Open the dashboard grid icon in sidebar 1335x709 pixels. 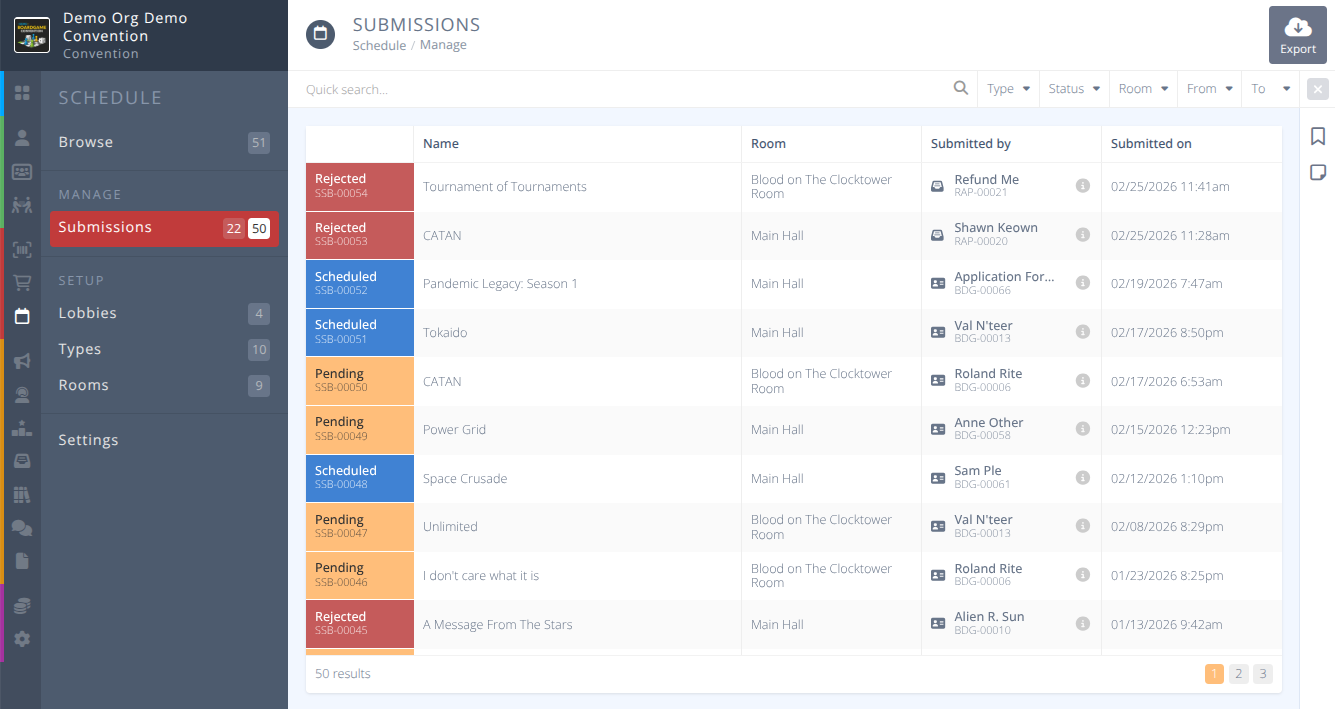(22, 93)
